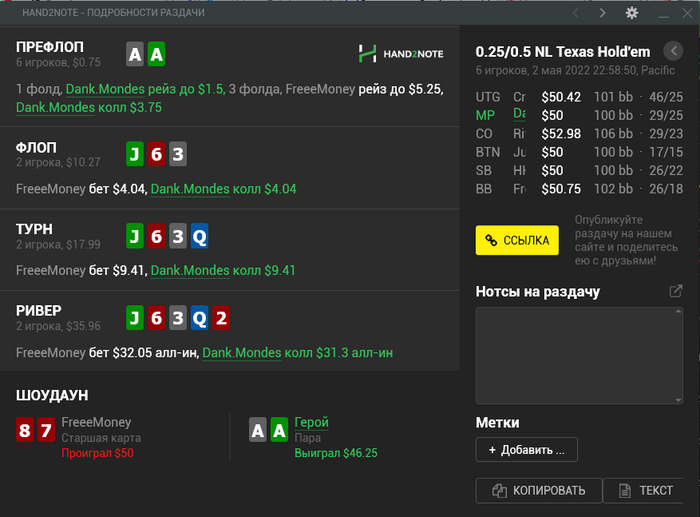The width and height of the screenshot is (700, 517).
Task: Click the notes scrollbar up arrow
Action: pos(679,311)
